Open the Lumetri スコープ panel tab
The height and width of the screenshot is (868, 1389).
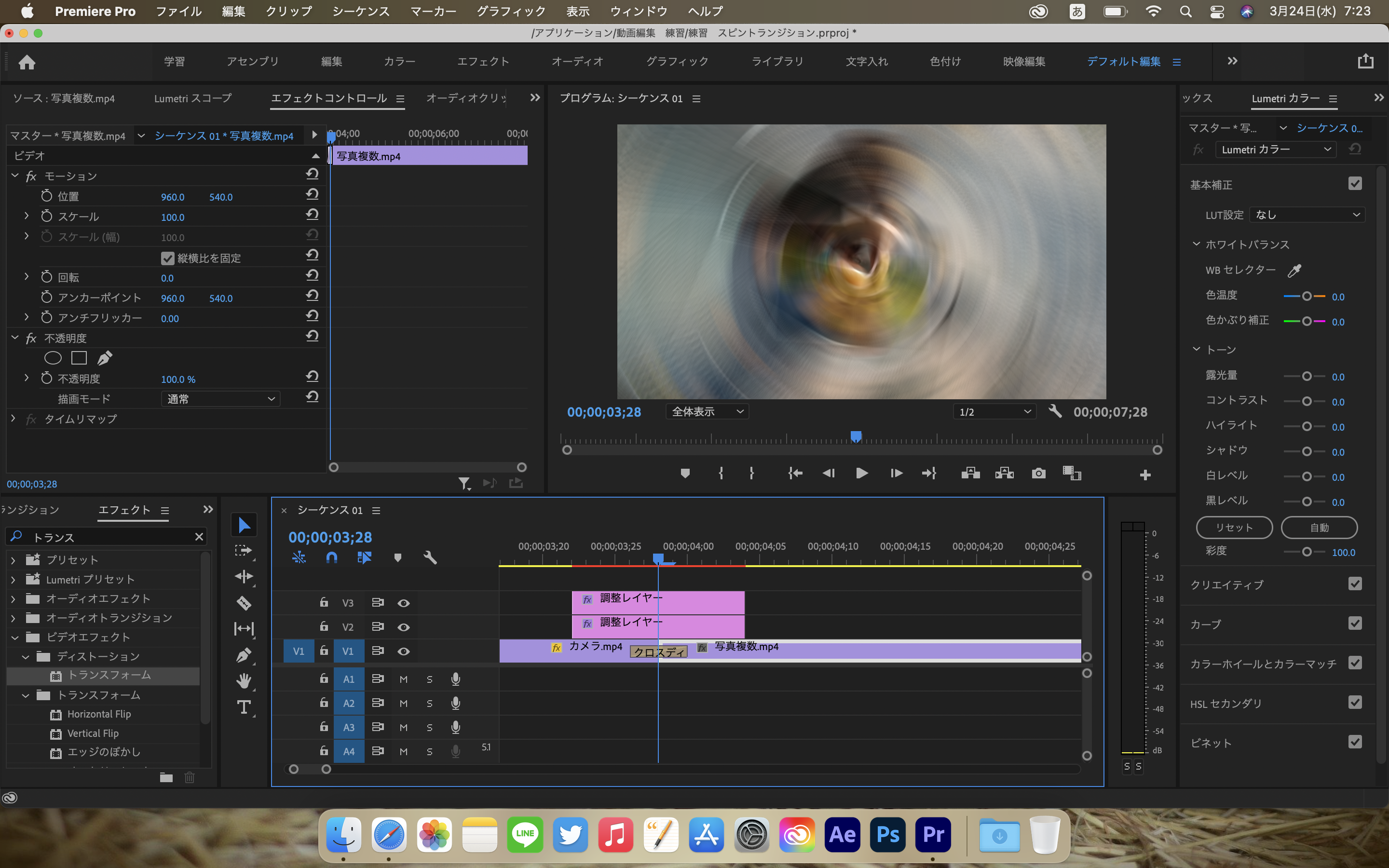193,98
